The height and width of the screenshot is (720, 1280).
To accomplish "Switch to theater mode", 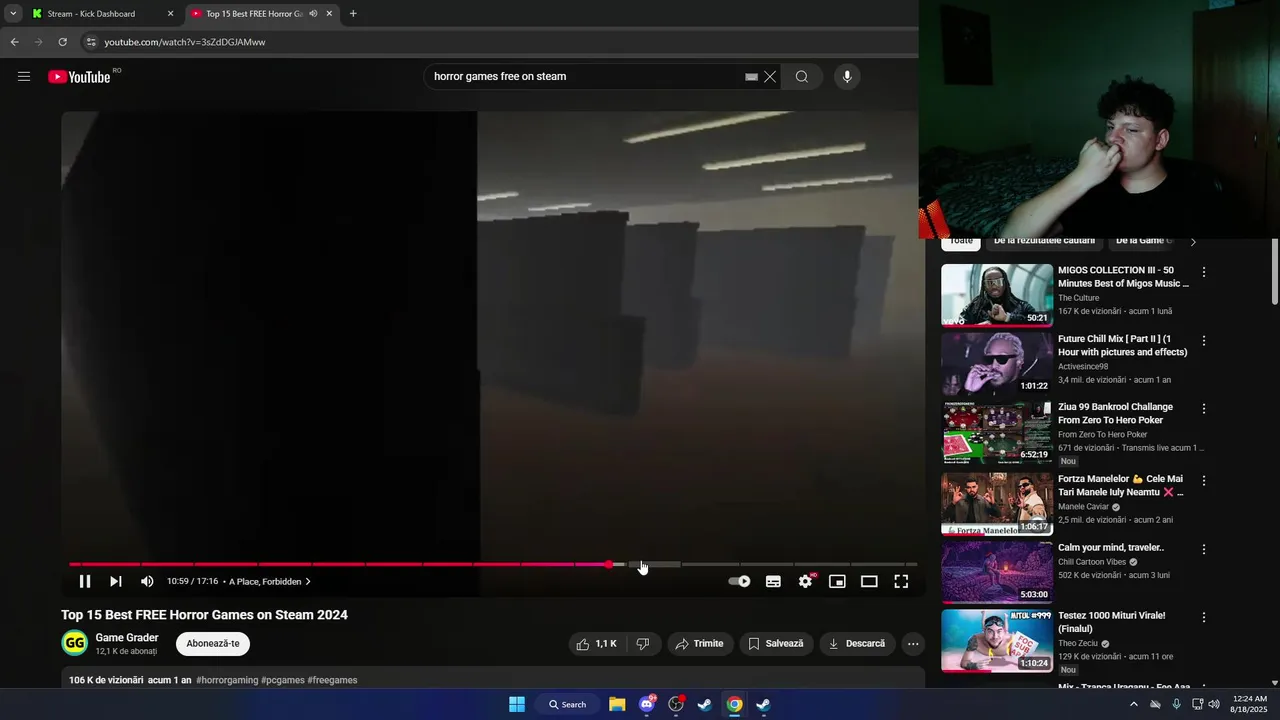I will 869,581.
